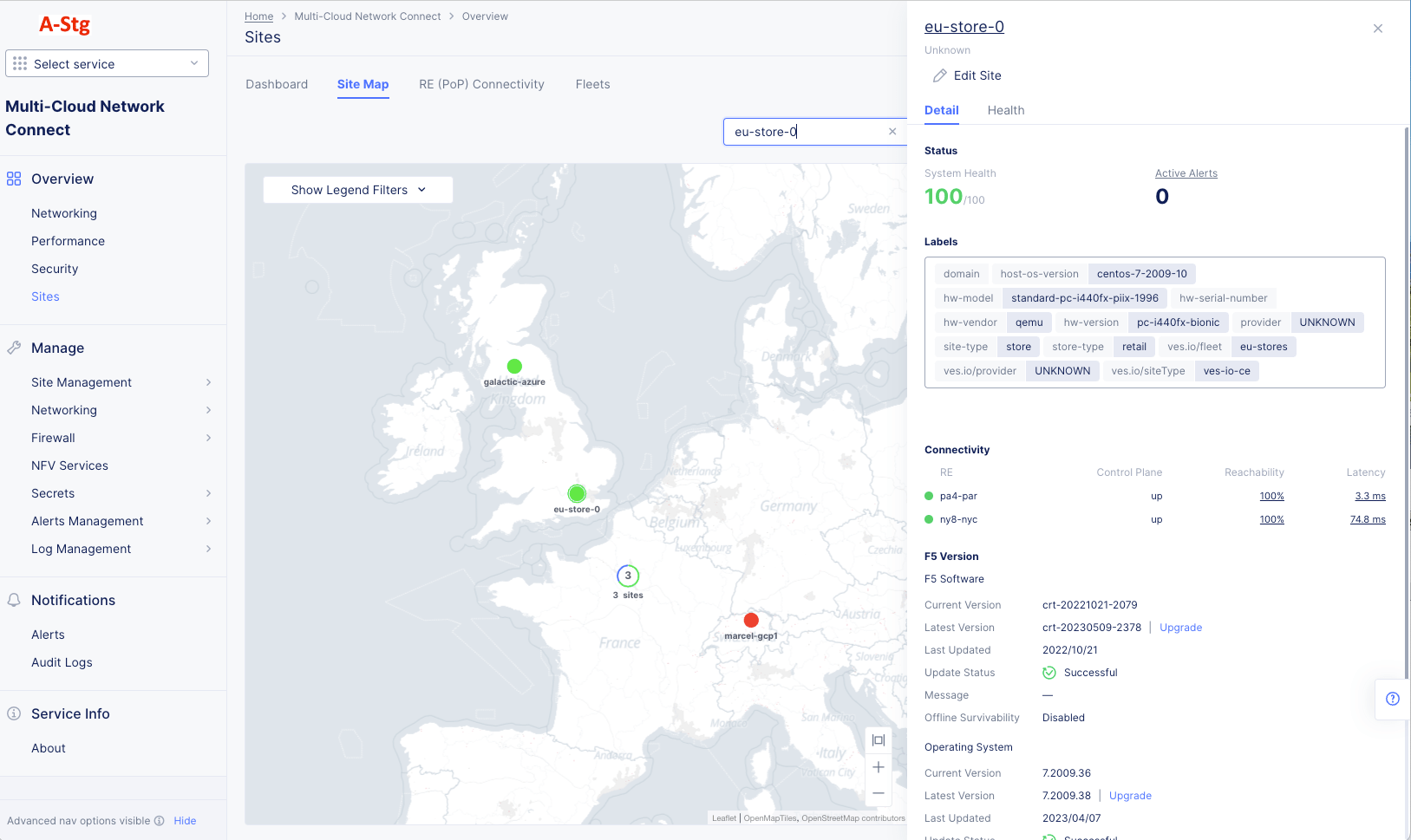Click the Edit Site pencil icon
The image size is (1411, 840).
click(940, 75)
